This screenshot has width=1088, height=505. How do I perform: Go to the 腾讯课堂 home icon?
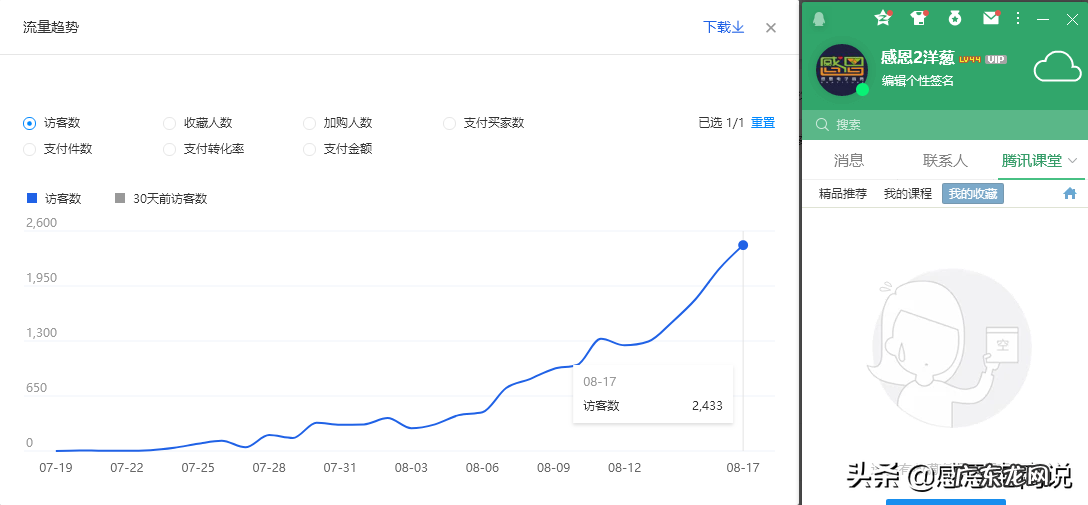pos(1070,194)
